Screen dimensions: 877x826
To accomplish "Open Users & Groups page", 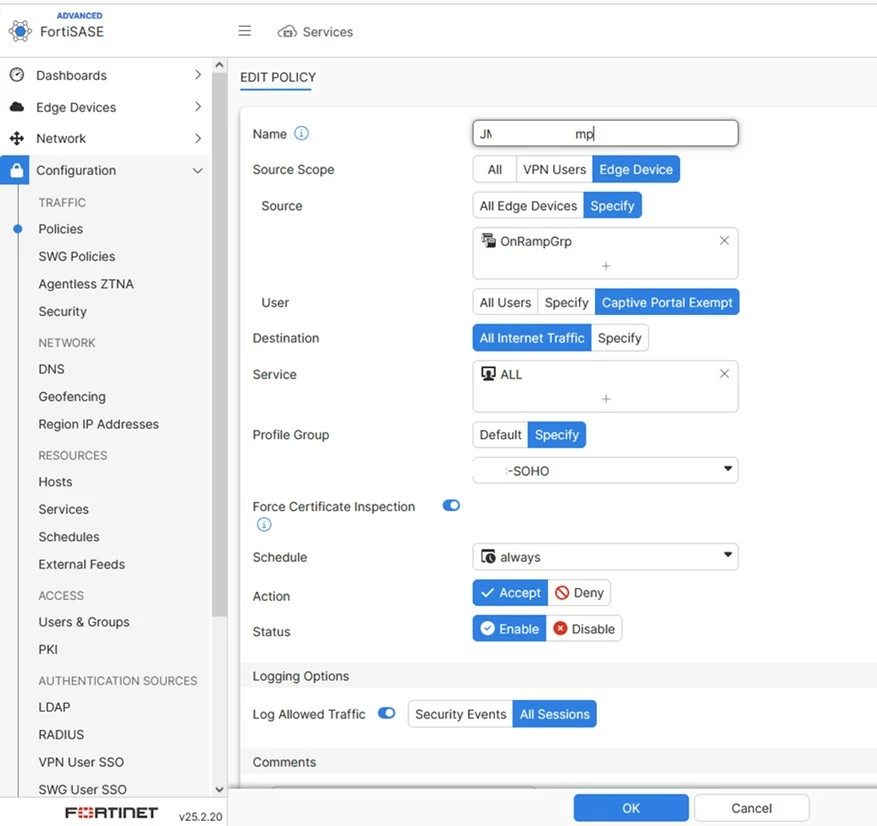I will click(84, 622).
